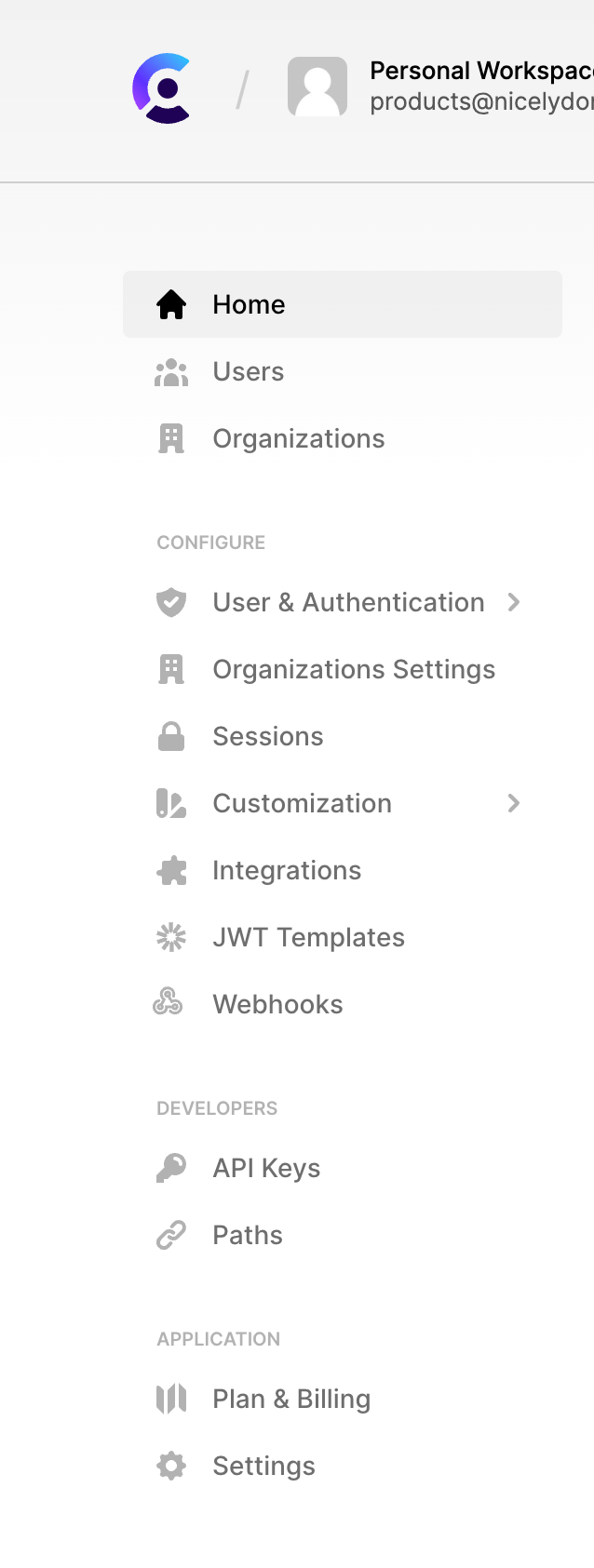Viewport: 594px width, 1568px height.
Task: Click the Organizations building icon
Action: point(171,437)
